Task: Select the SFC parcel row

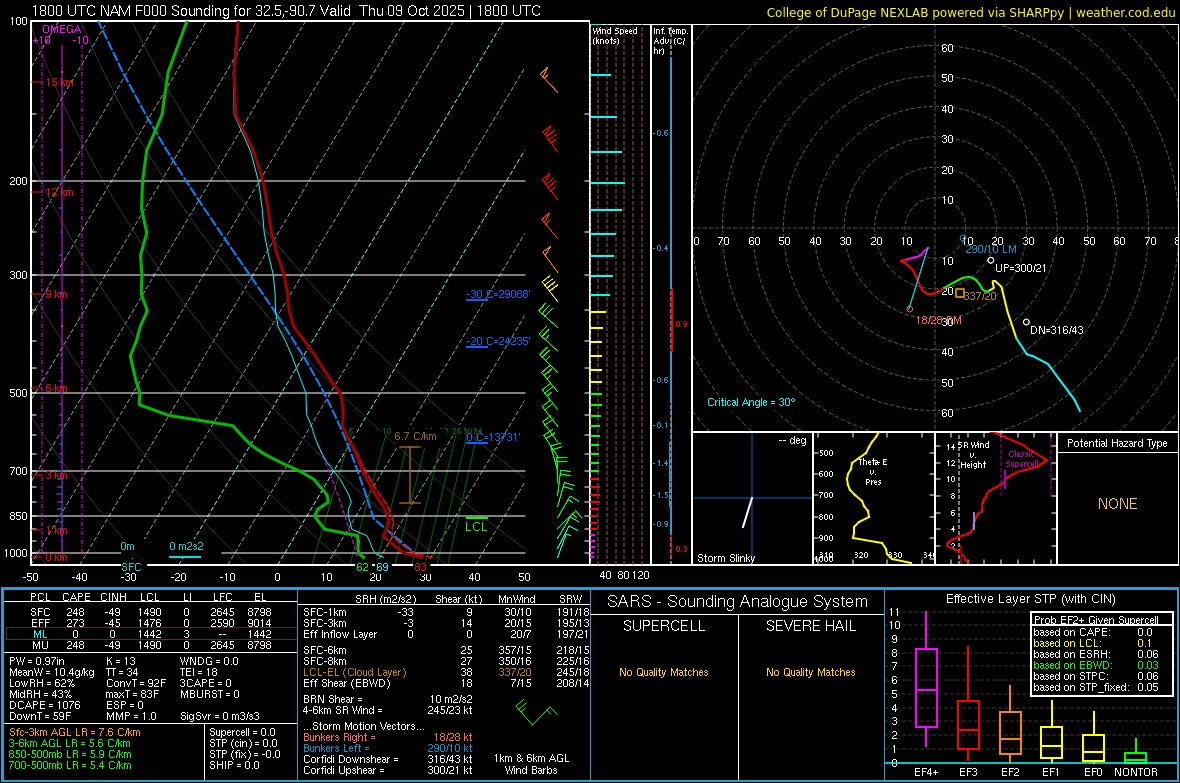Action: [151, 612]
